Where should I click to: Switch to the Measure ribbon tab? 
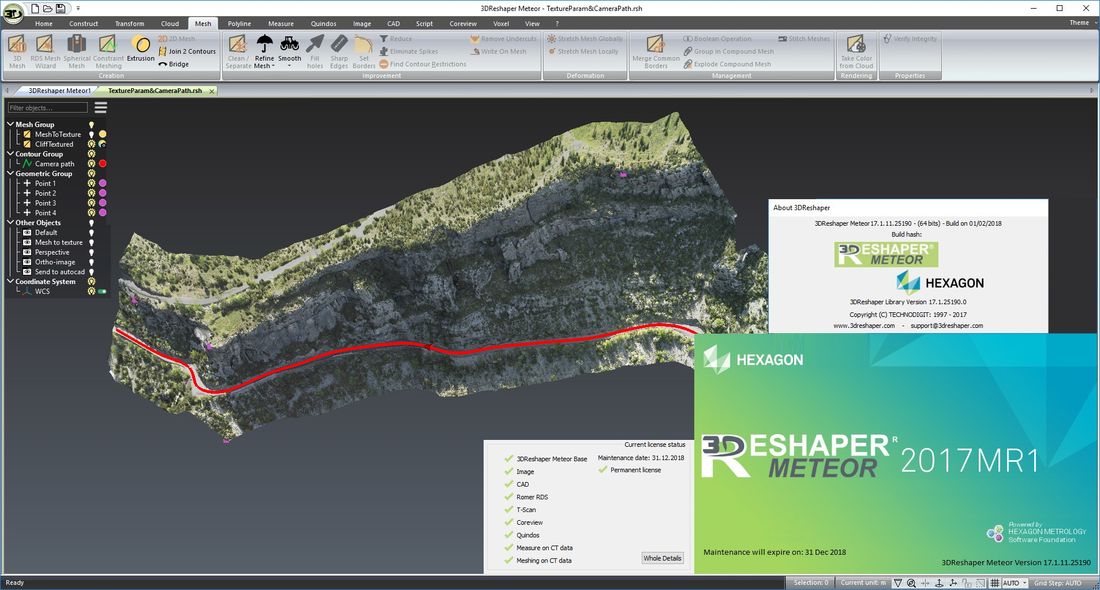tap(281, 23)
